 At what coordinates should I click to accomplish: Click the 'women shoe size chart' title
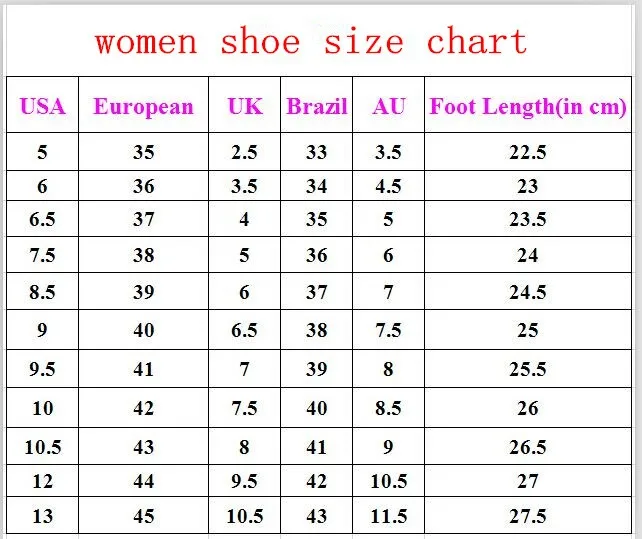(311, 41)
